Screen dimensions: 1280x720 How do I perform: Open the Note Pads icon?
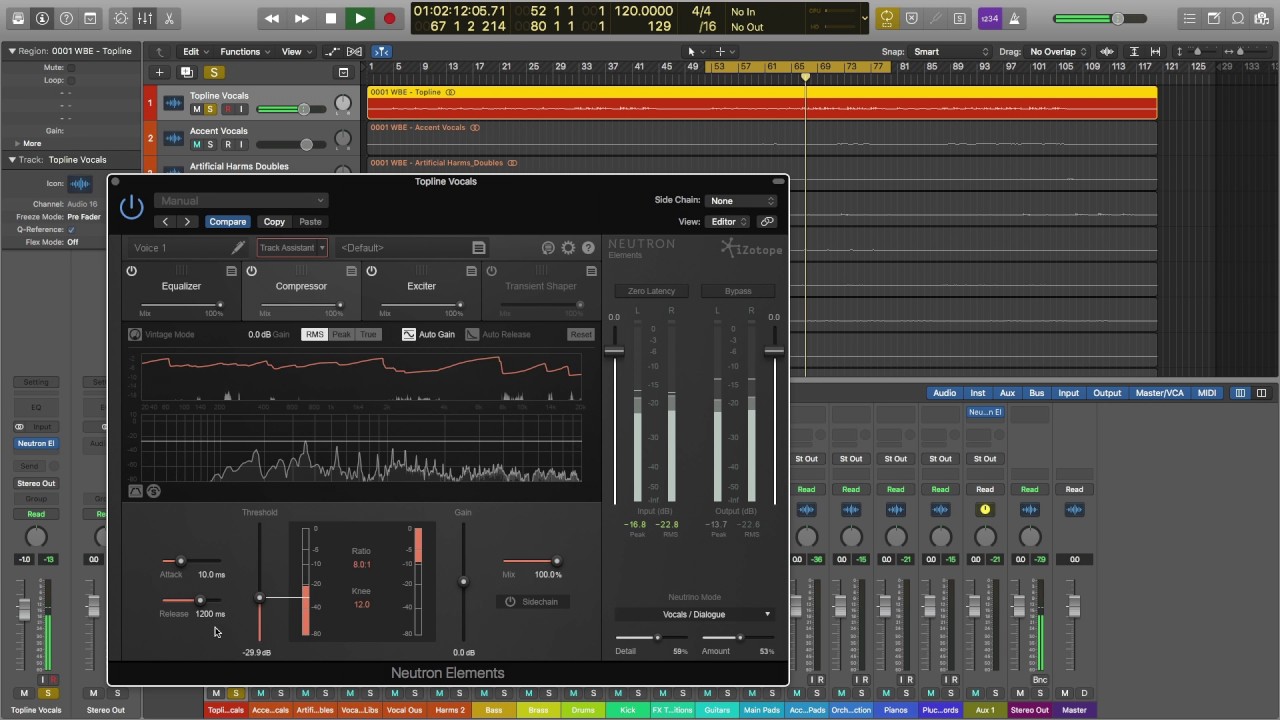click(x=1215, y=18)
